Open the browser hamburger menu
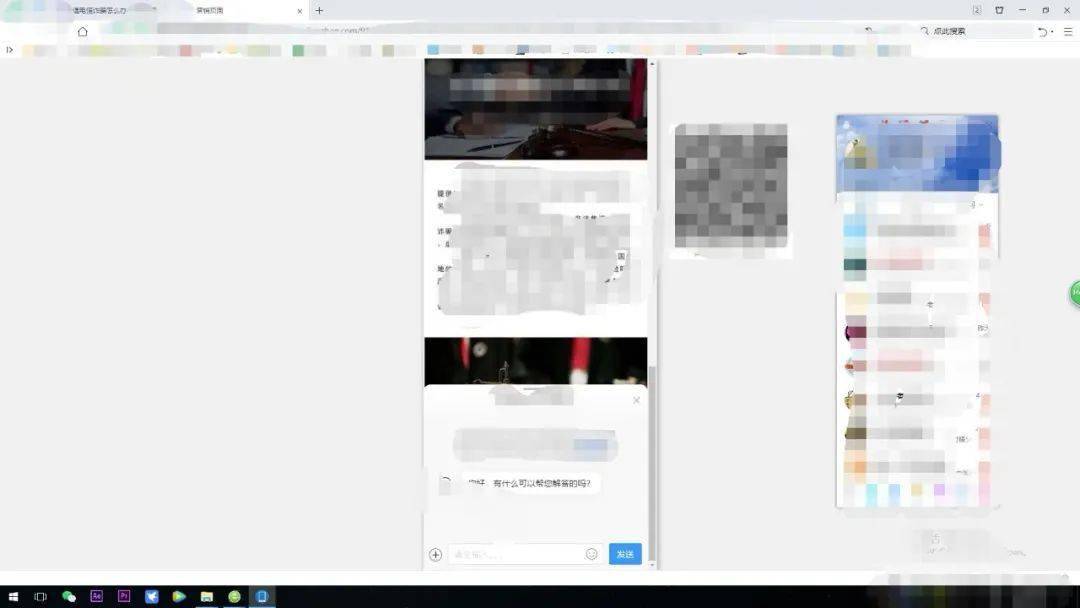Viewport: 1080px width, 608px height. (x=1067, y=31)
